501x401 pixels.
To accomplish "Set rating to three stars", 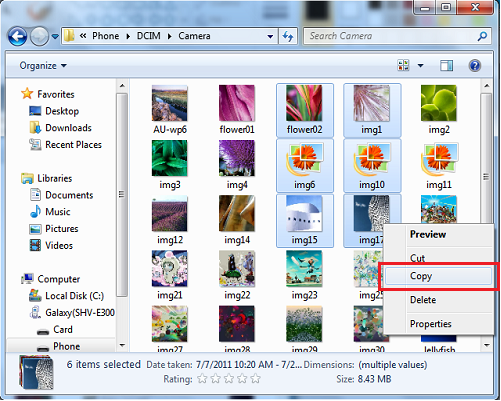I will (x=229, y=378).
